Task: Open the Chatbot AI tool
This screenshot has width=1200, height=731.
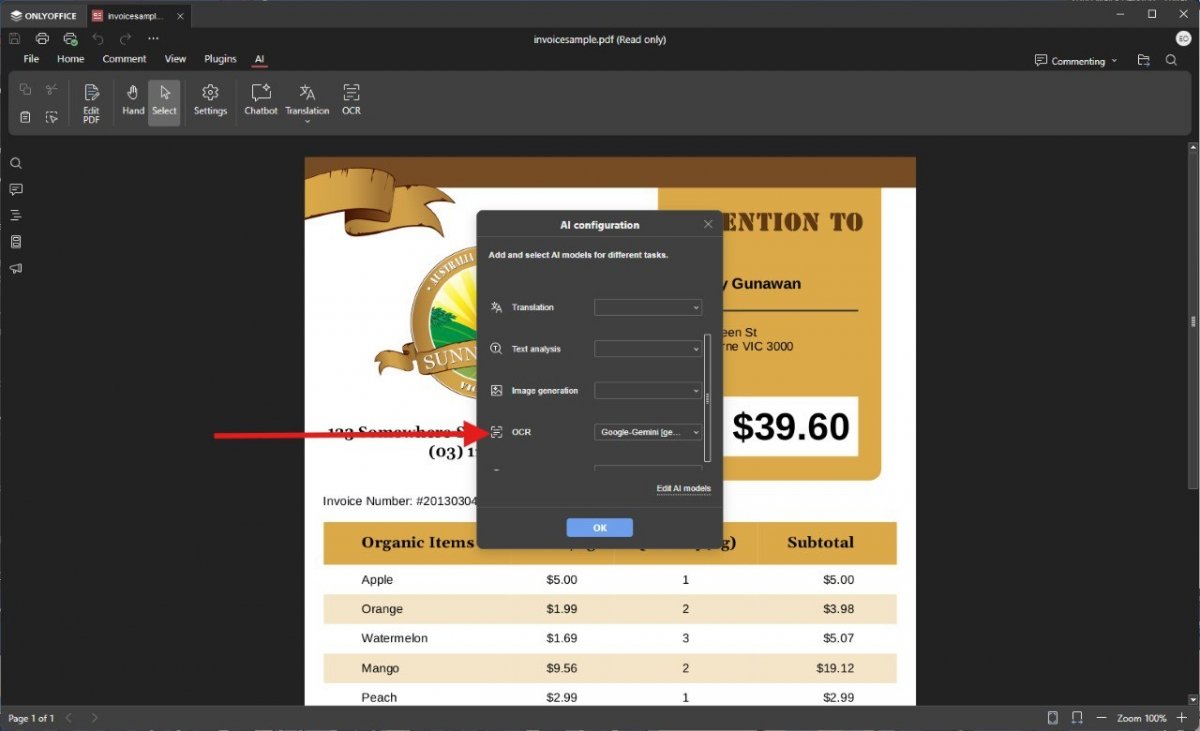Action: tap(261, 99)
